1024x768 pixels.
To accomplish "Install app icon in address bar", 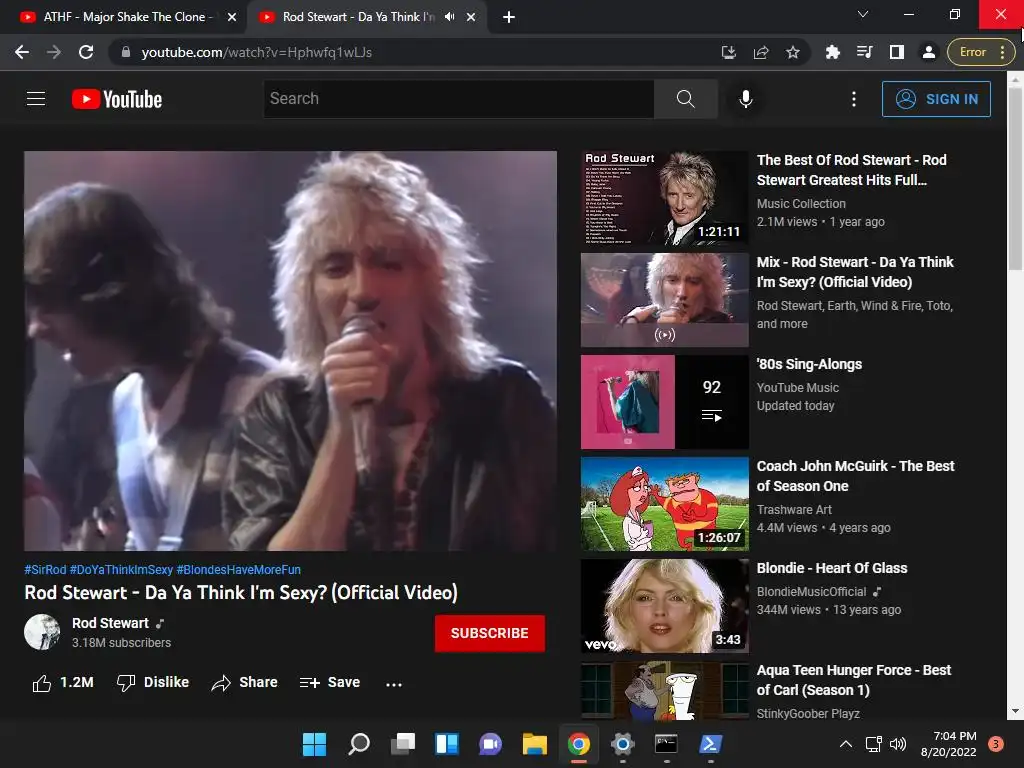I will coord(729,52).
